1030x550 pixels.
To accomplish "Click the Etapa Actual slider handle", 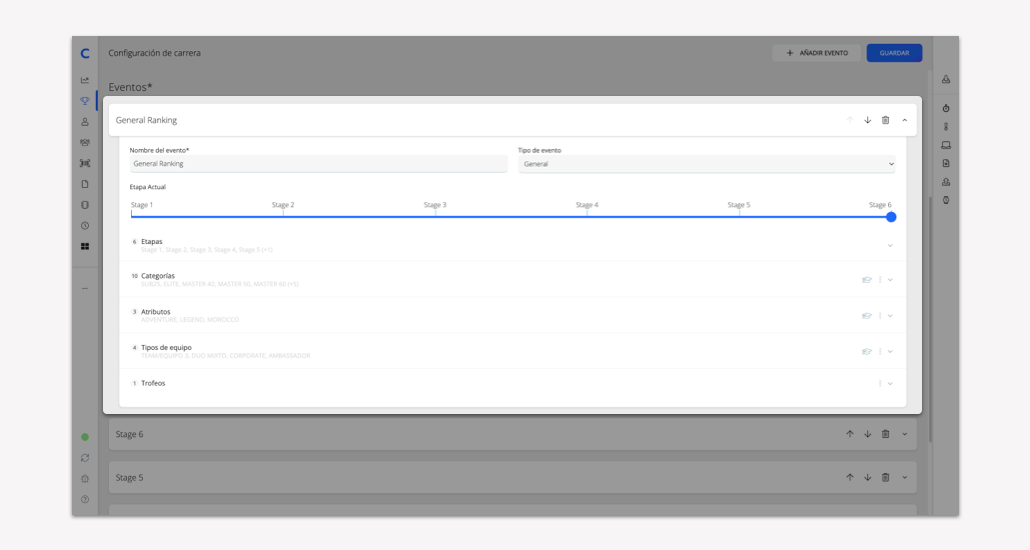I will [891, 217].
